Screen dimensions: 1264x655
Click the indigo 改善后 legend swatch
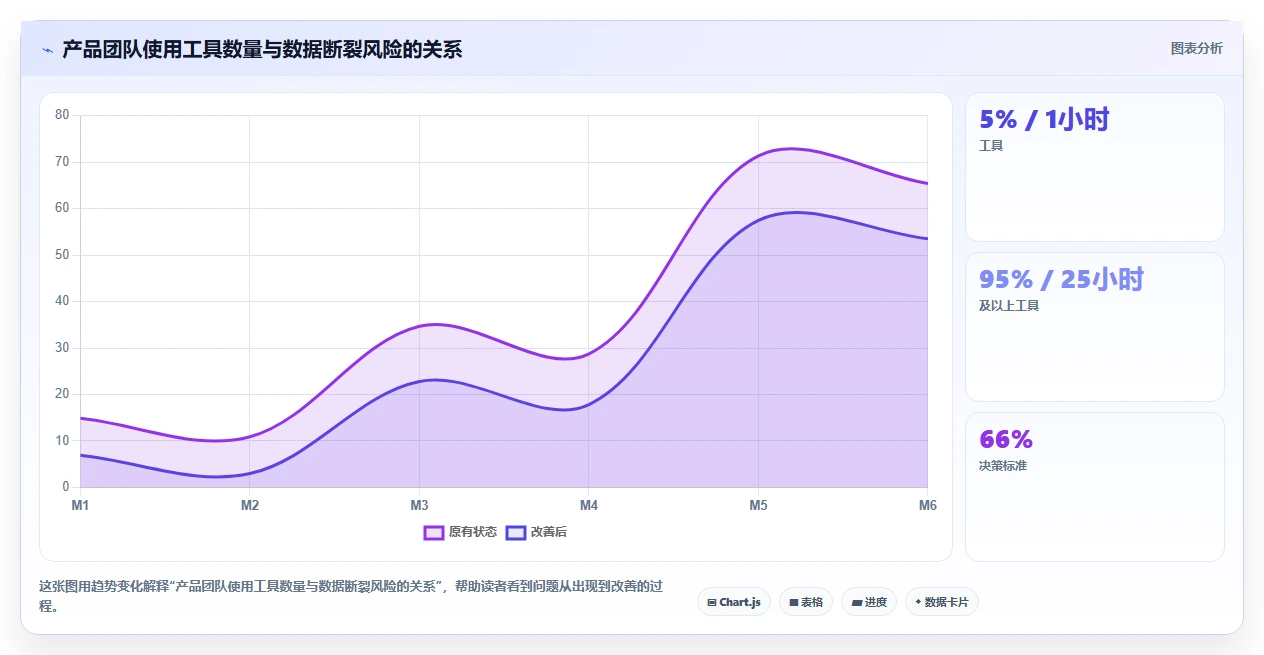click(516, 532)
